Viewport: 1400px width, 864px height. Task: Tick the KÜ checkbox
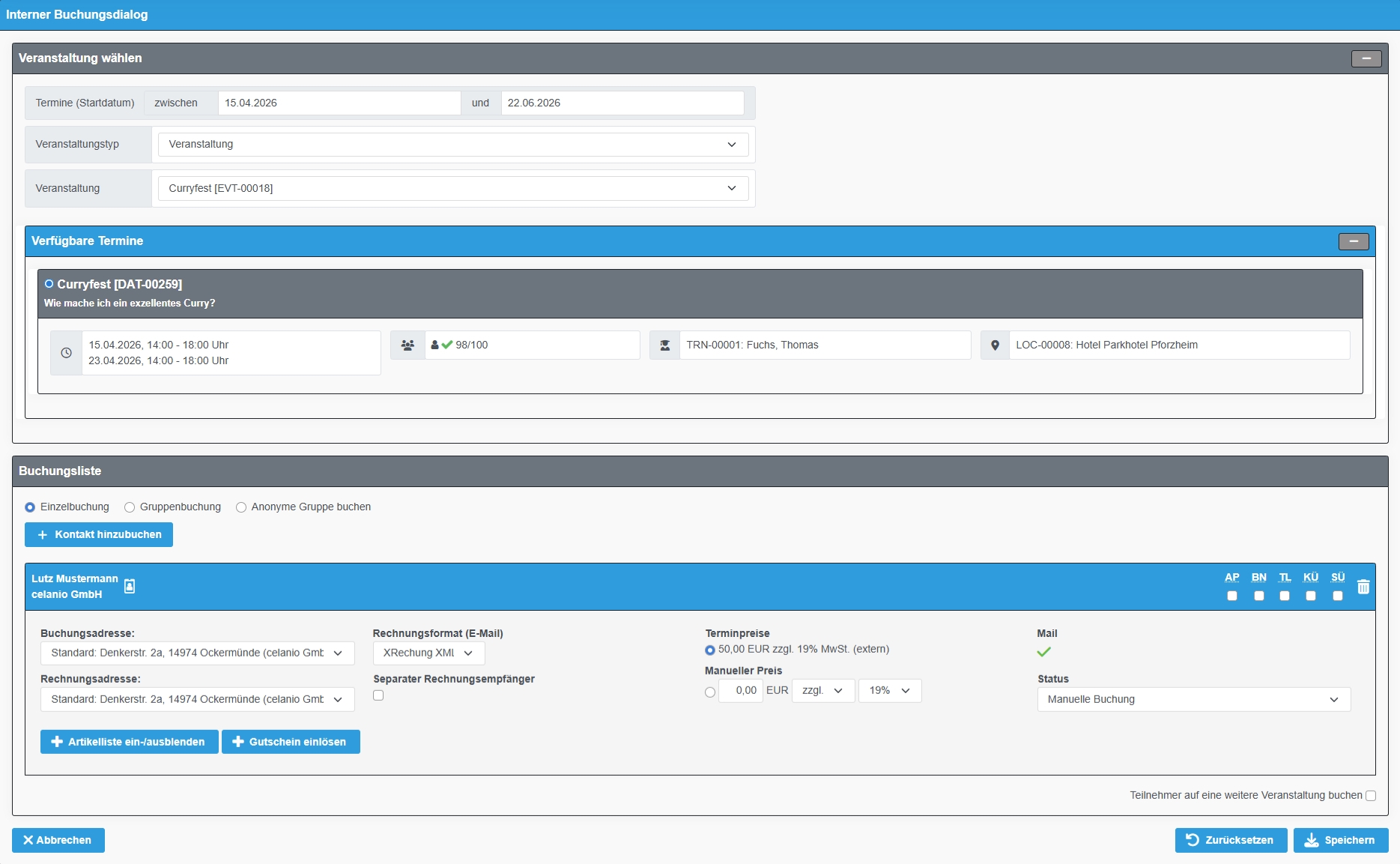point(1311,596)
